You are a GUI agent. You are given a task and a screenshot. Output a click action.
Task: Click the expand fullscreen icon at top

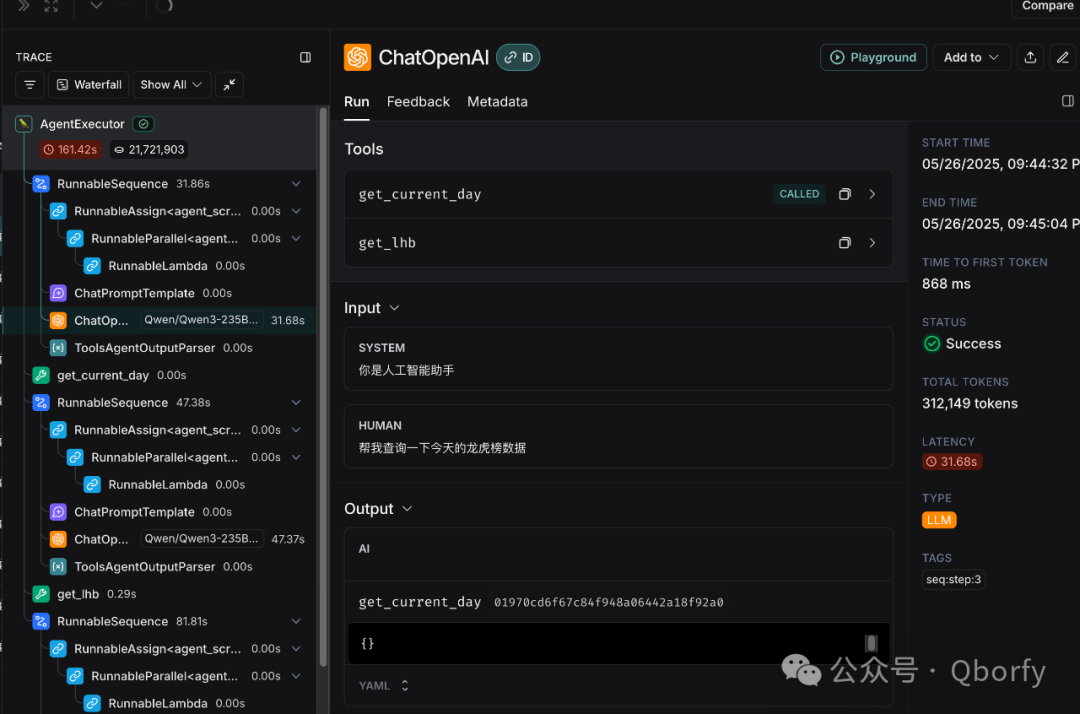(x=52, y=6)
